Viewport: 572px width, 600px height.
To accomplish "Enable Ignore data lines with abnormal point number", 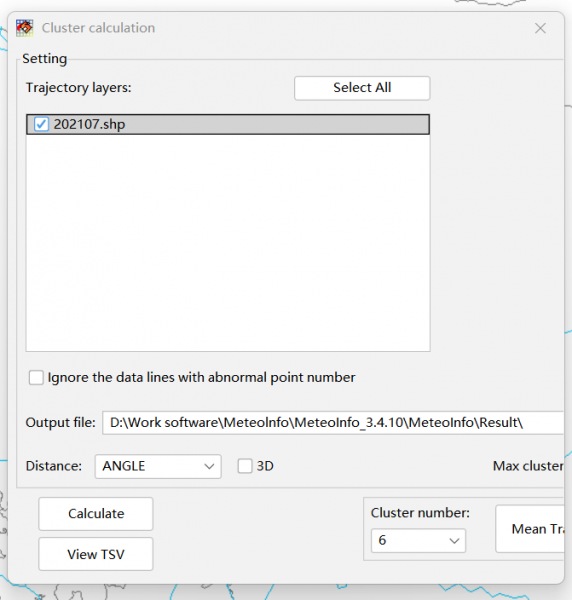I will (x=36, y=378).
